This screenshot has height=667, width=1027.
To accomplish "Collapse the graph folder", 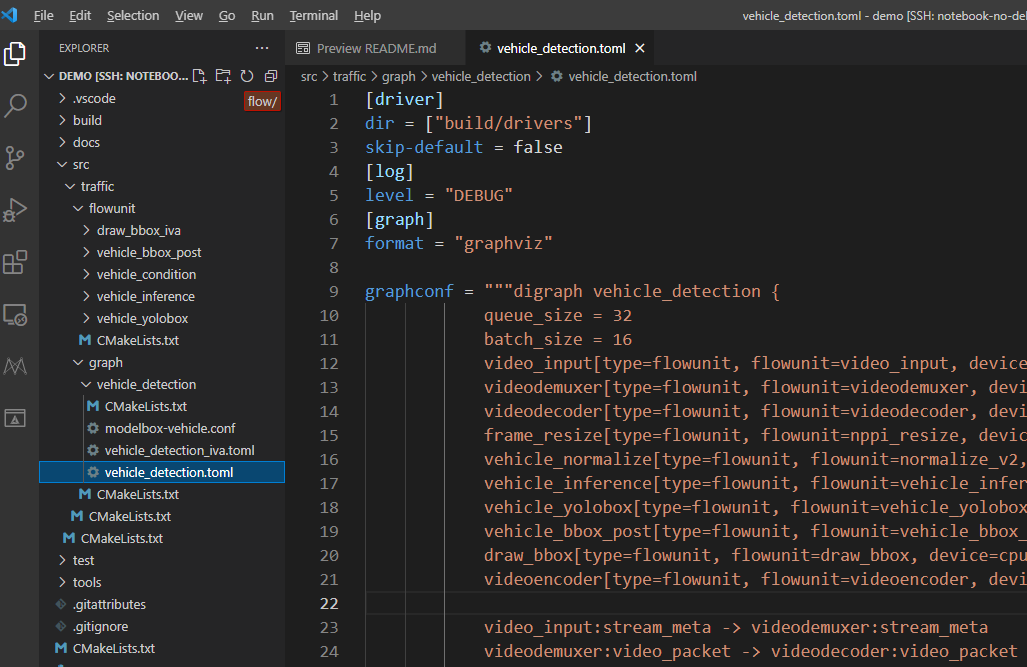I will [x=162, y=362].
